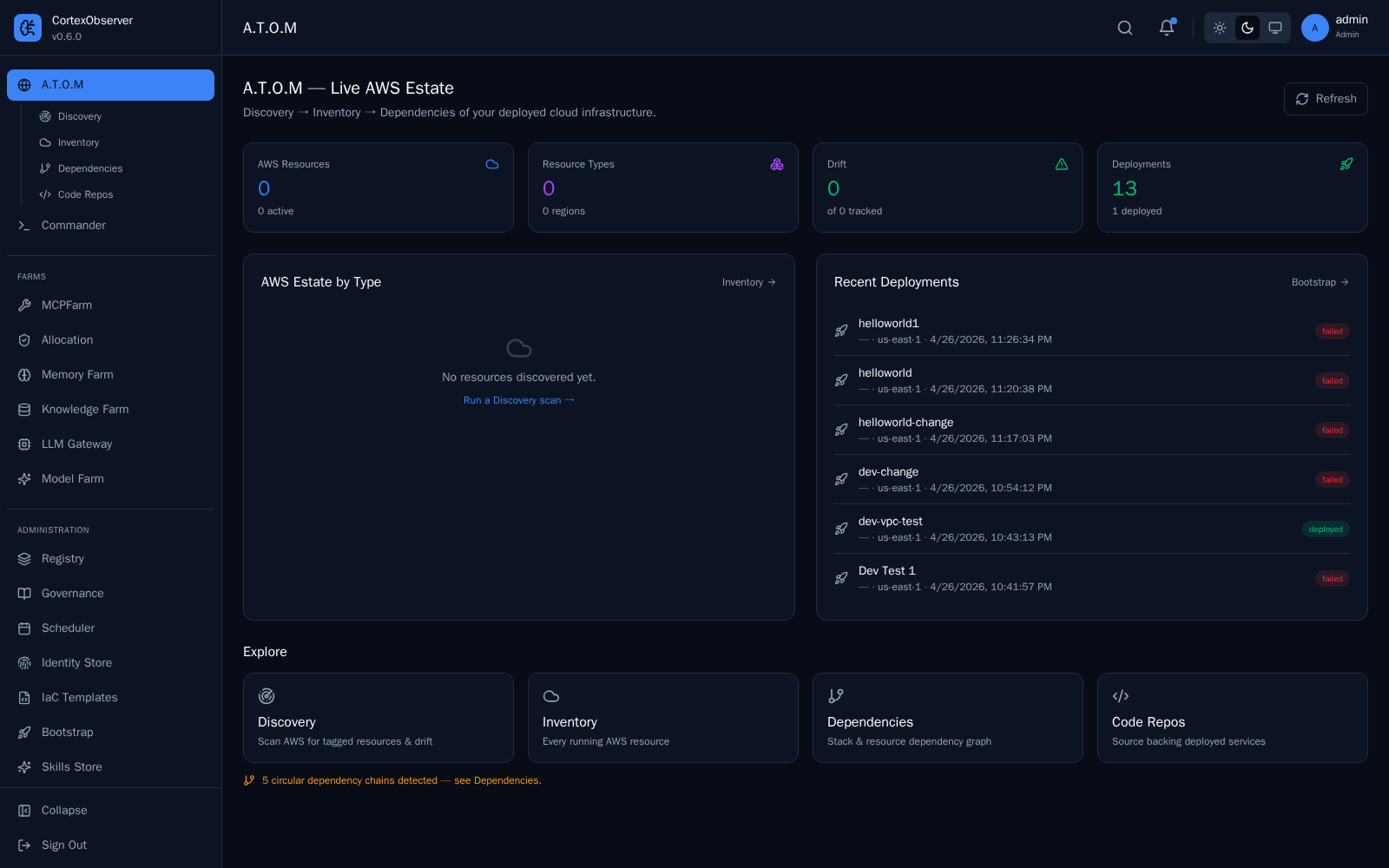Sign Out of the application
Viewport: 1389px width, 868px height.
(110, 845)
